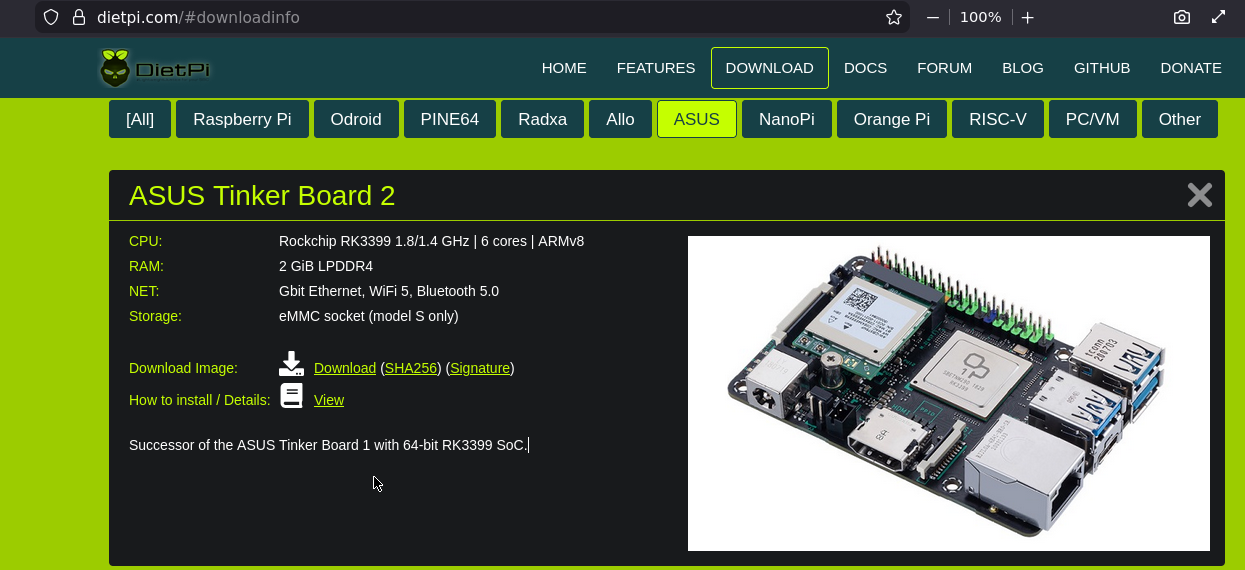Click the shield tracking protection icon
The image size is (1245, 570).
point(51,17)
